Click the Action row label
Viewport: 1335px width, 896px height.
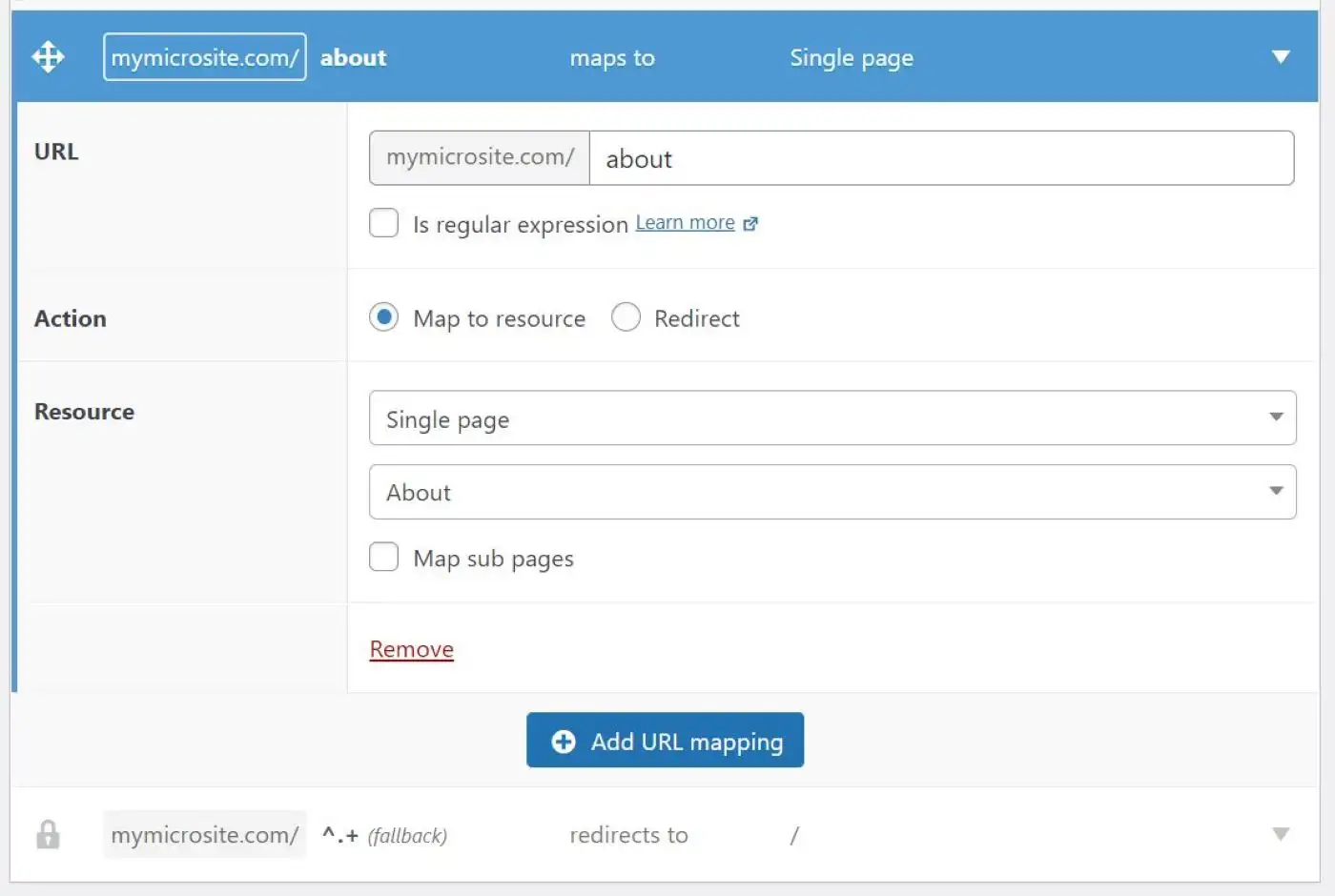point(71,318)
